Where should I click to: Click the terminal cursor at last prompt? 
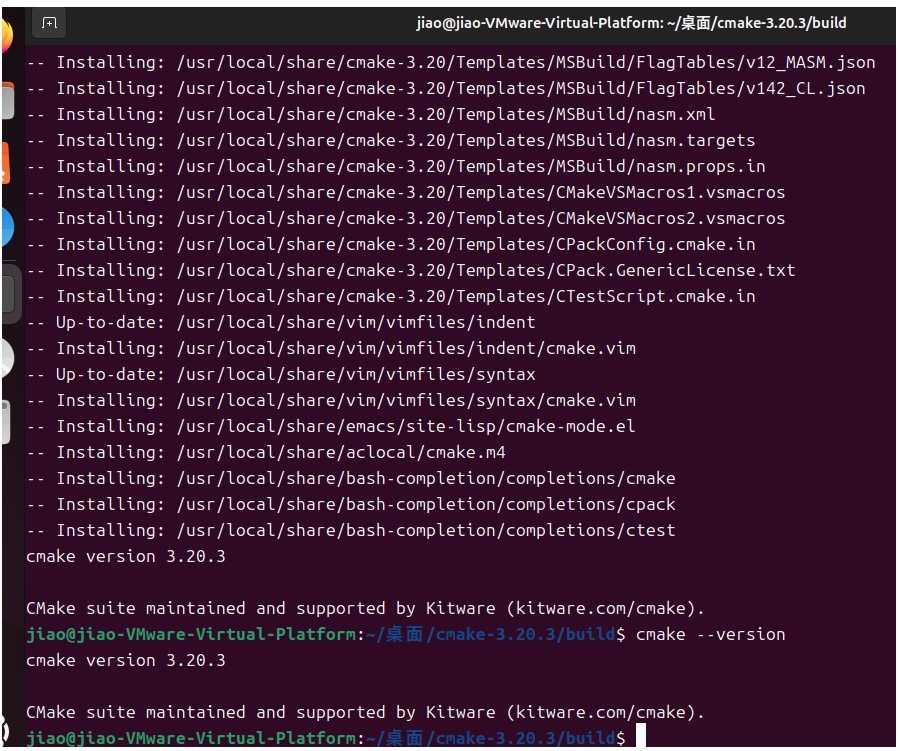click(x=642, y=738)
